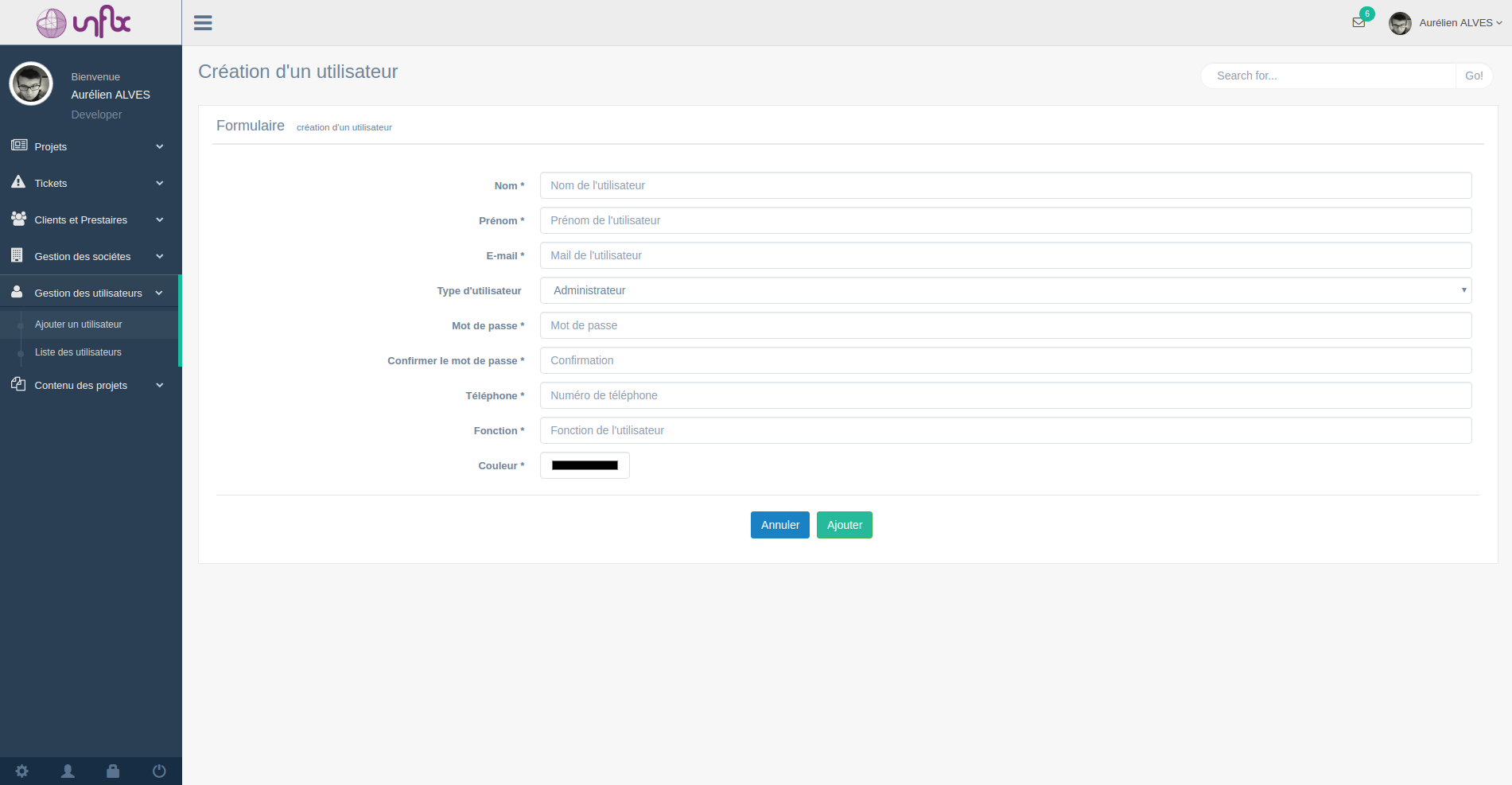Expand the Tickets sidebar menu

[x=87, y=183]
